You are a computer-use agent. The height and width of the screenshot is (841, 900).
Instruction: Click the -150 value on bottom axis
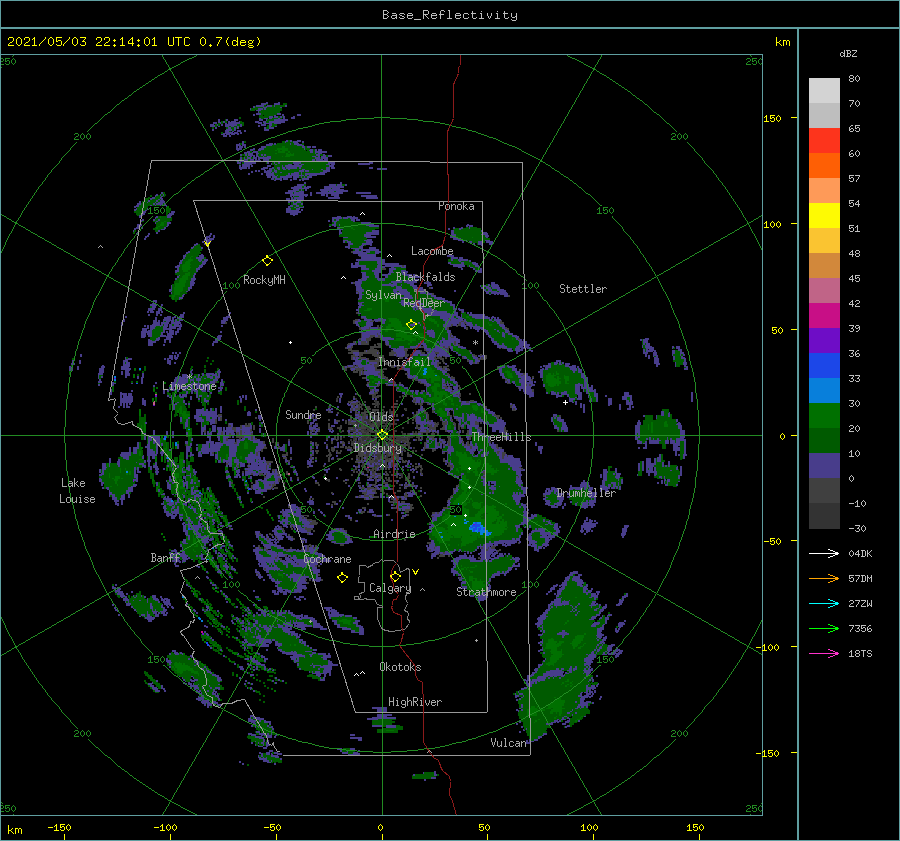pyautogui.click(x=59, y=827)
